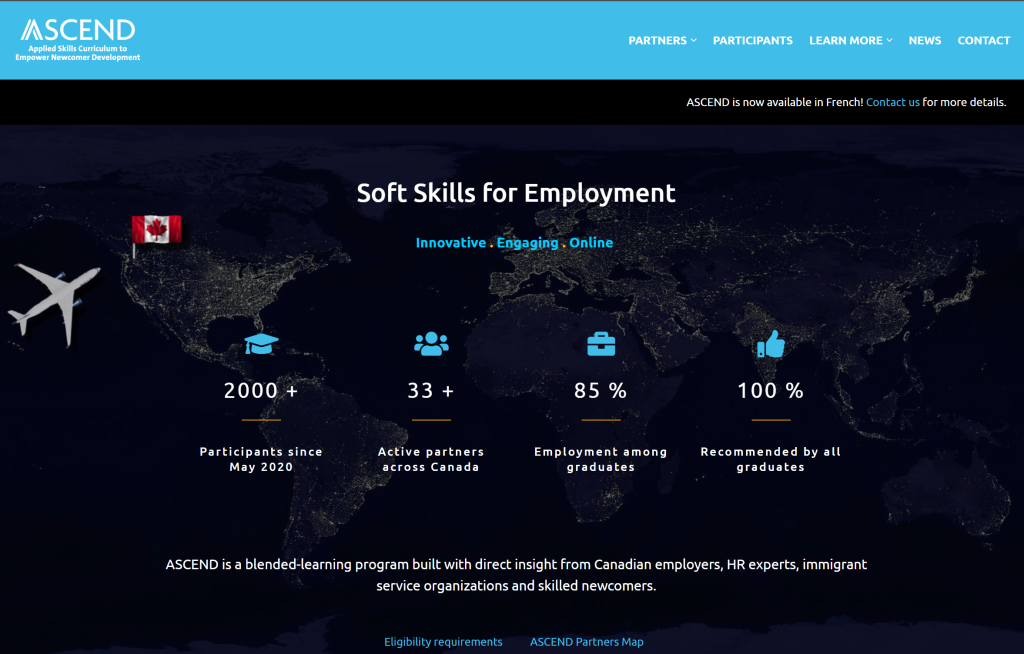The width and height of the screenshot is (1024, 654).
Task: Open the ASCEND Partners Map link
Action: [x=586, y=642]
